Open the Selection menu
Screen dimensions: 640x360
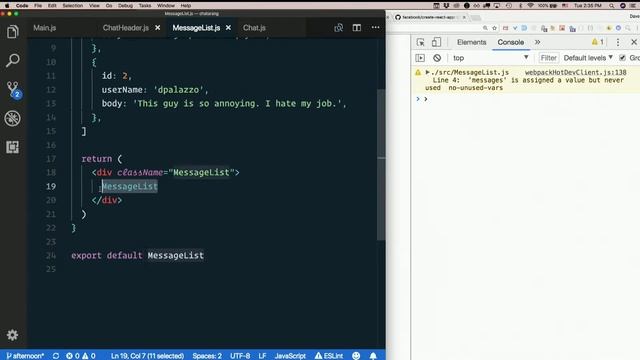[73, 5]
